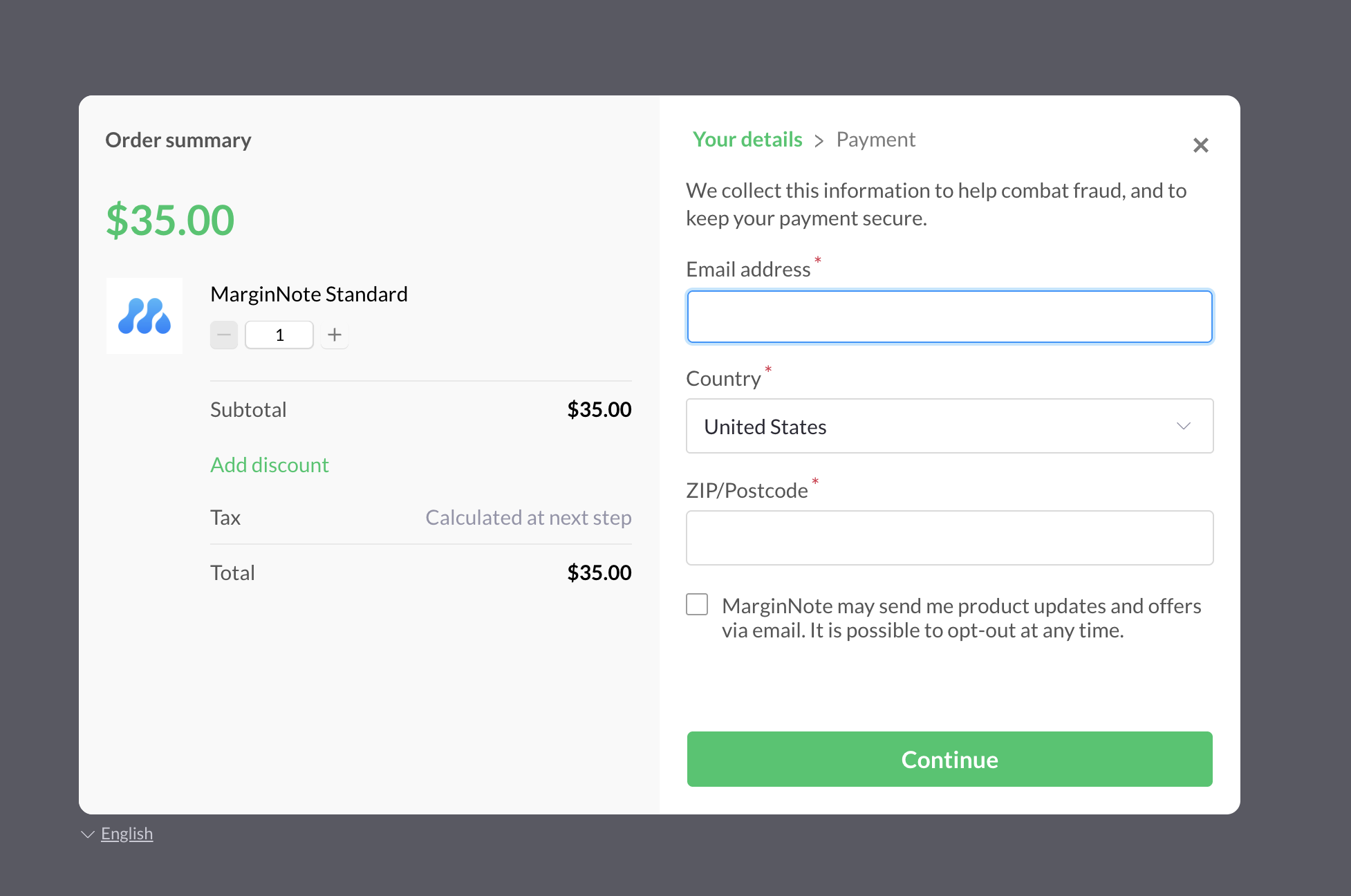Open the Add discount link

270,465
